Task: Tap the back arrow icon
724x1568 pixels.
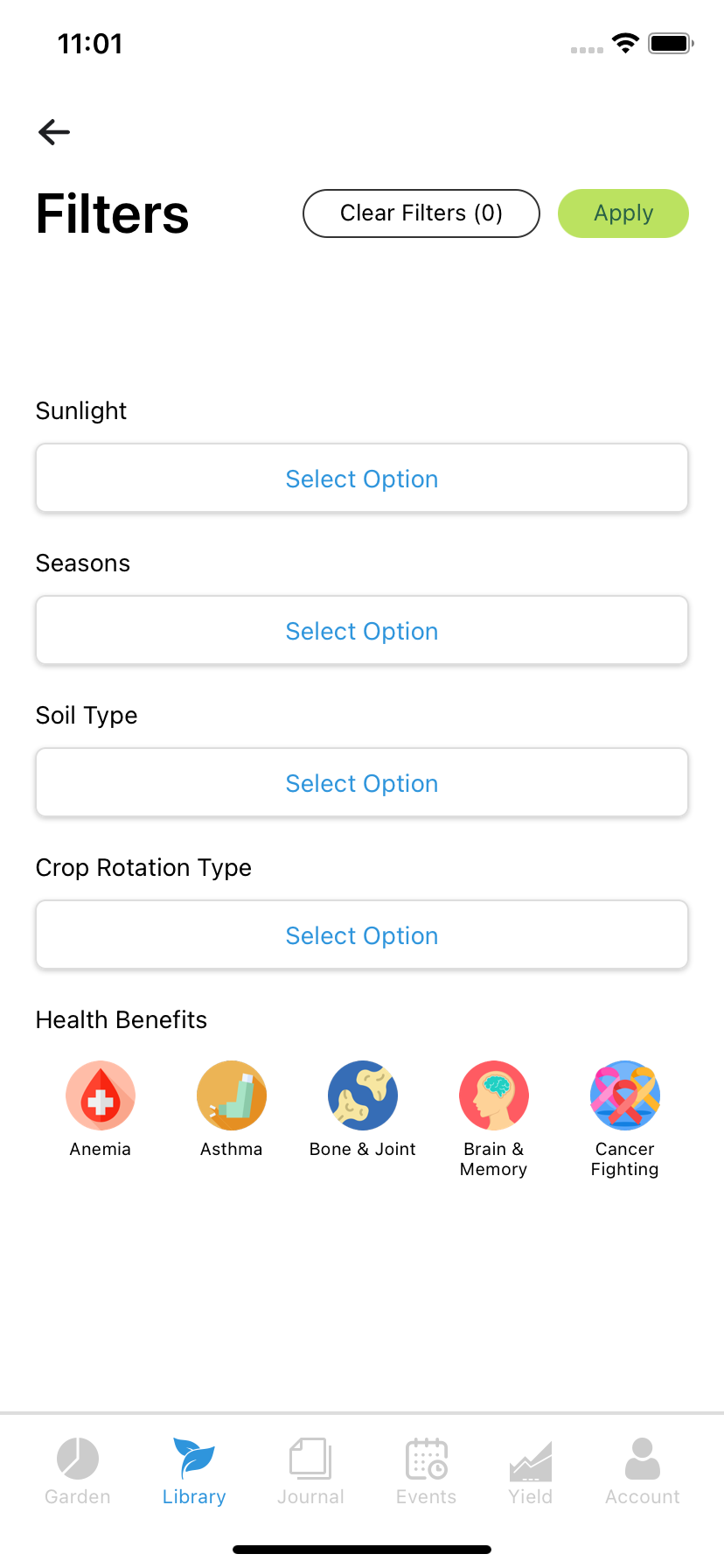Action: (x=54, y=132)
